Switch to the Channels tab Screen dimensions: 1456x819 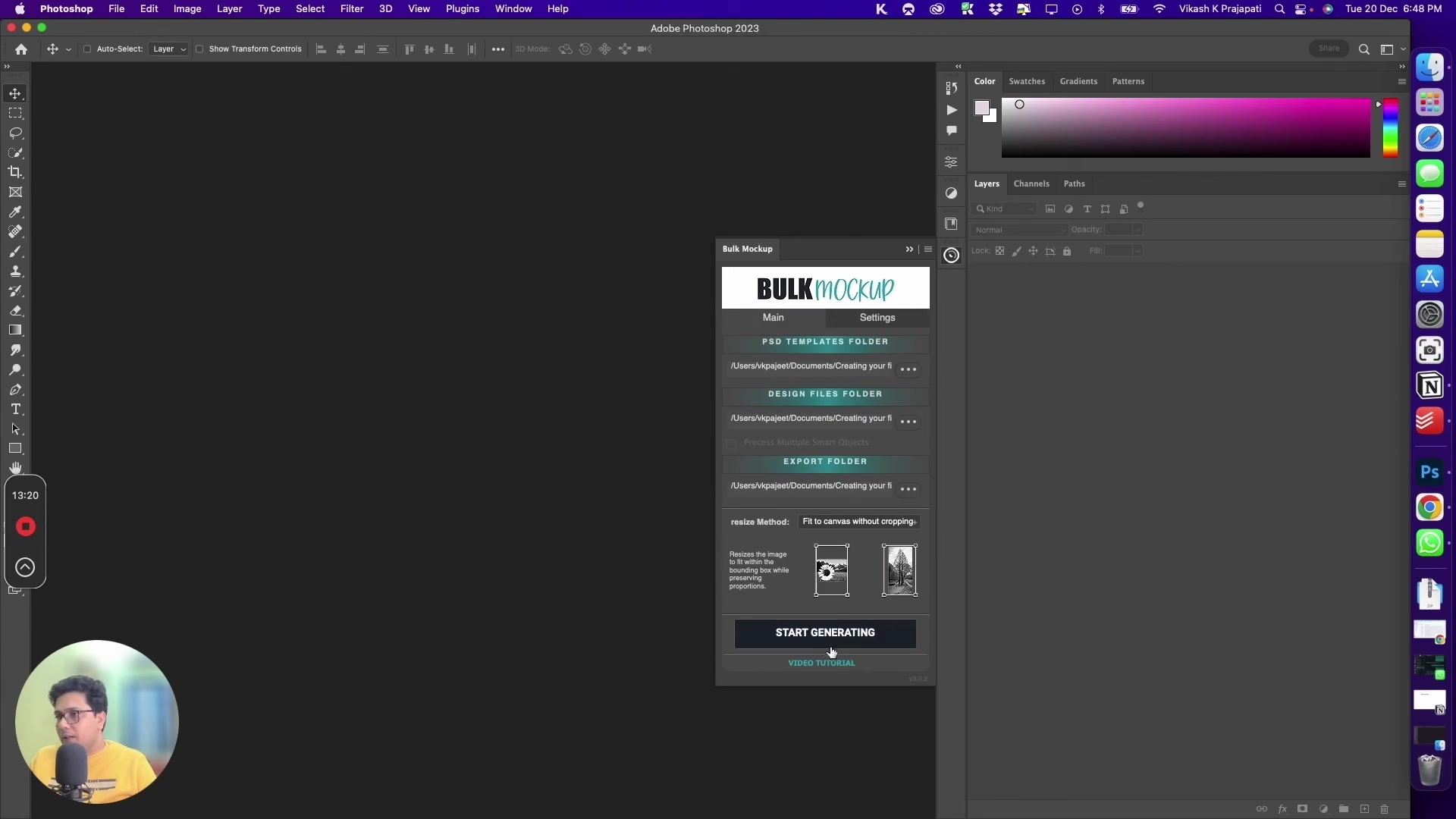tap(1031, 184)
